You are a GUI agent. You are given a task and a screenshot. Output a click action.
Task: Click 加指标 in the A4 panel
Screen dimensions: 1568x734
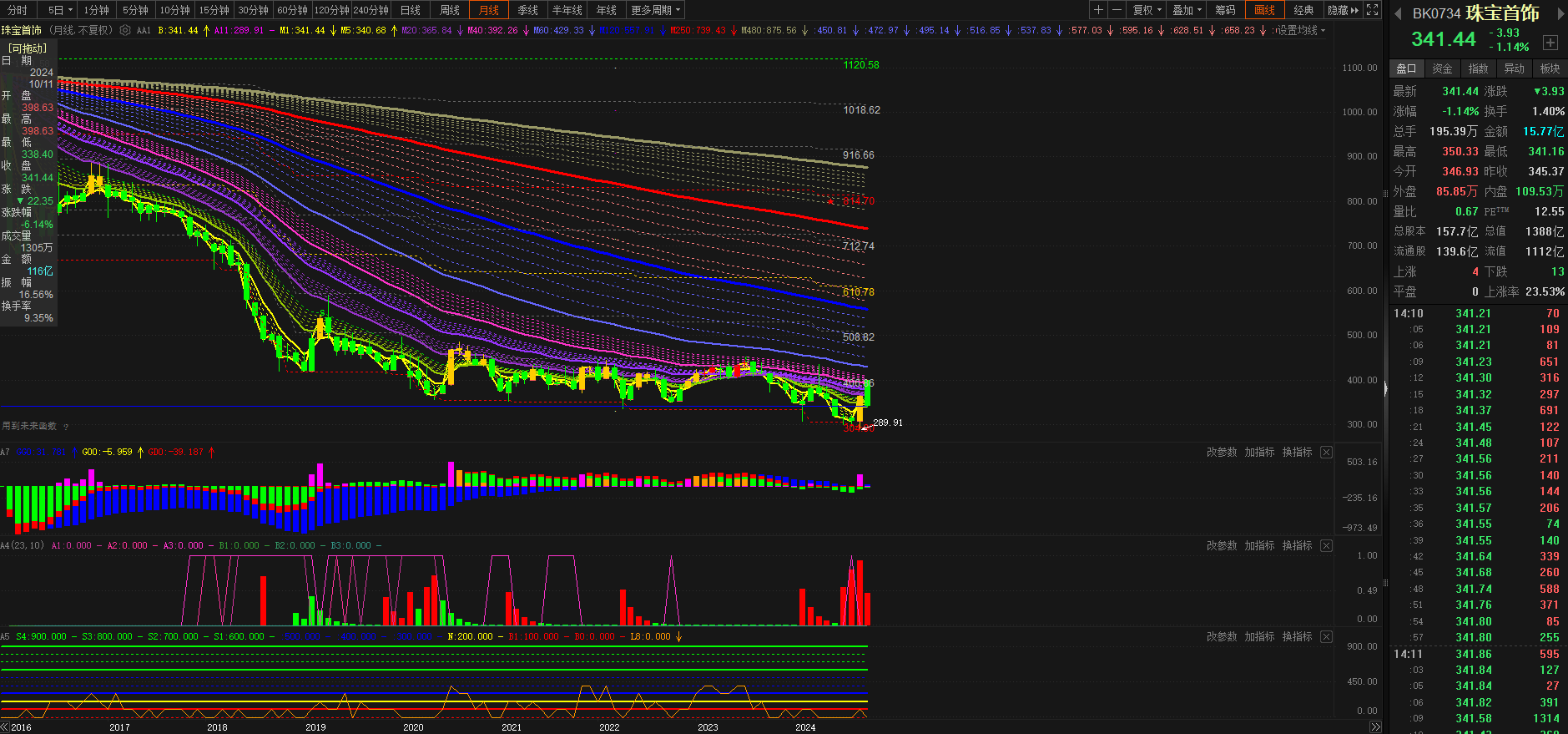1259,545
